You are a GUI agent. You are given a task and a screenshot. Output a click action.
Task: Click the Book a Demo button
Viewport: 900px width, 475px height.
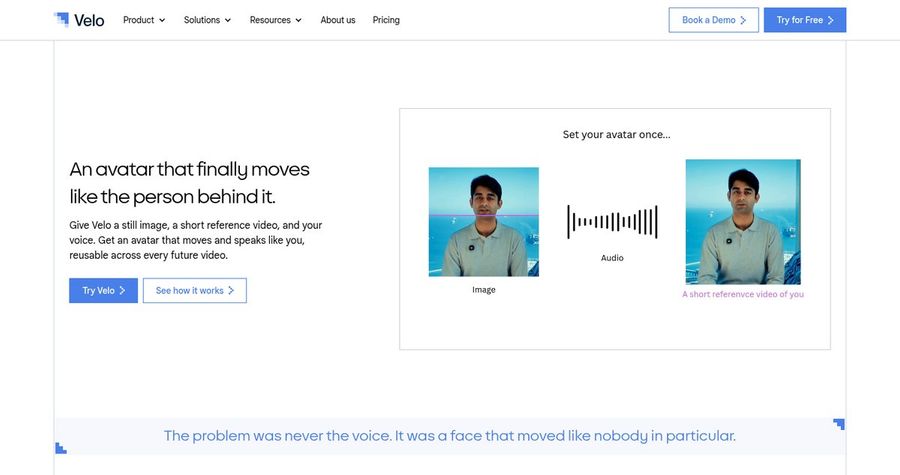[713, 20]
